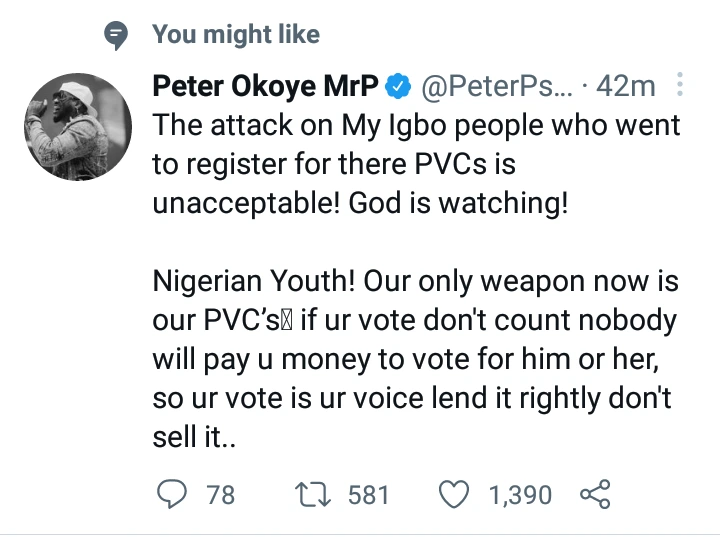Click the 'You might like' label

(x=236, y=35)
